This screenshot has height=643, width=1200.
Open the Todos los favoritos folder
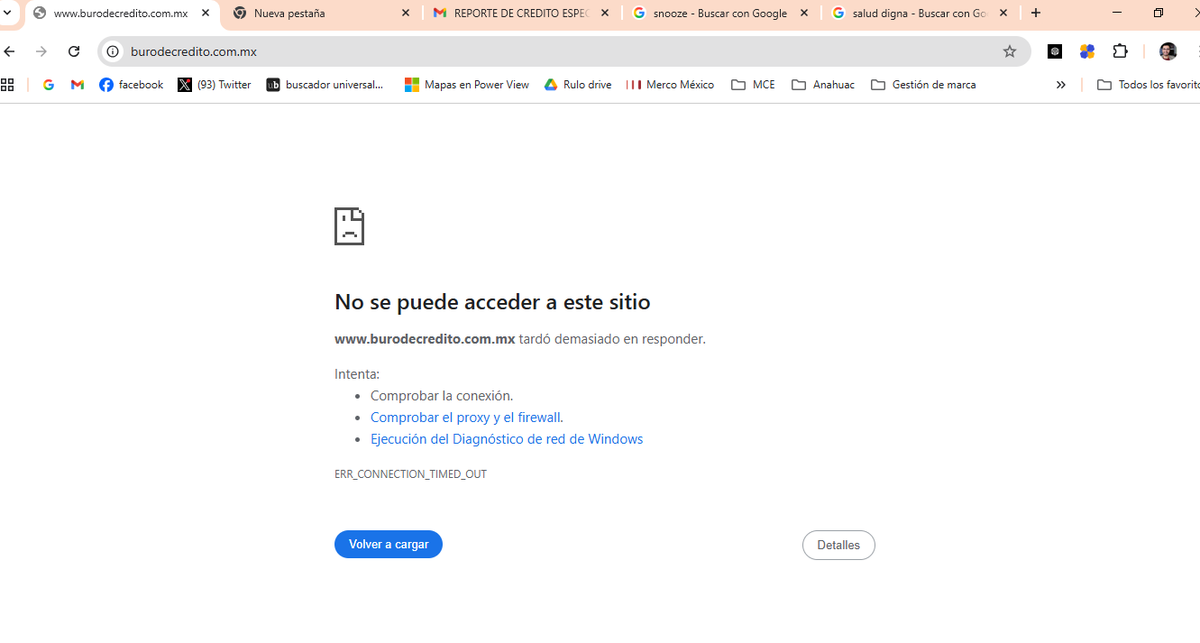point(1148,85)
